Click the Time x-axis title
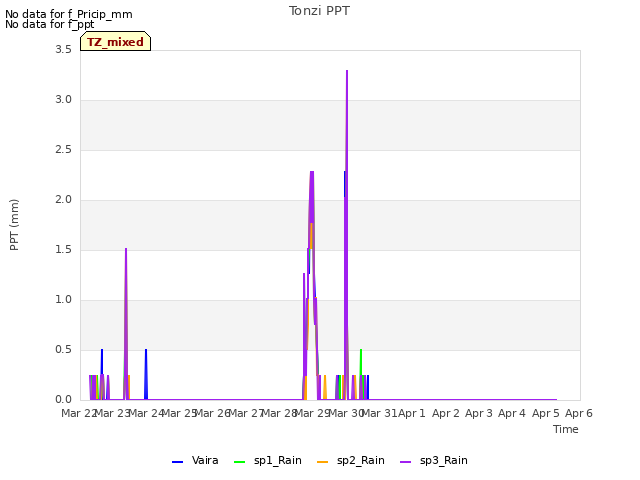Viewport: 640px width, 480px height. 566,429
